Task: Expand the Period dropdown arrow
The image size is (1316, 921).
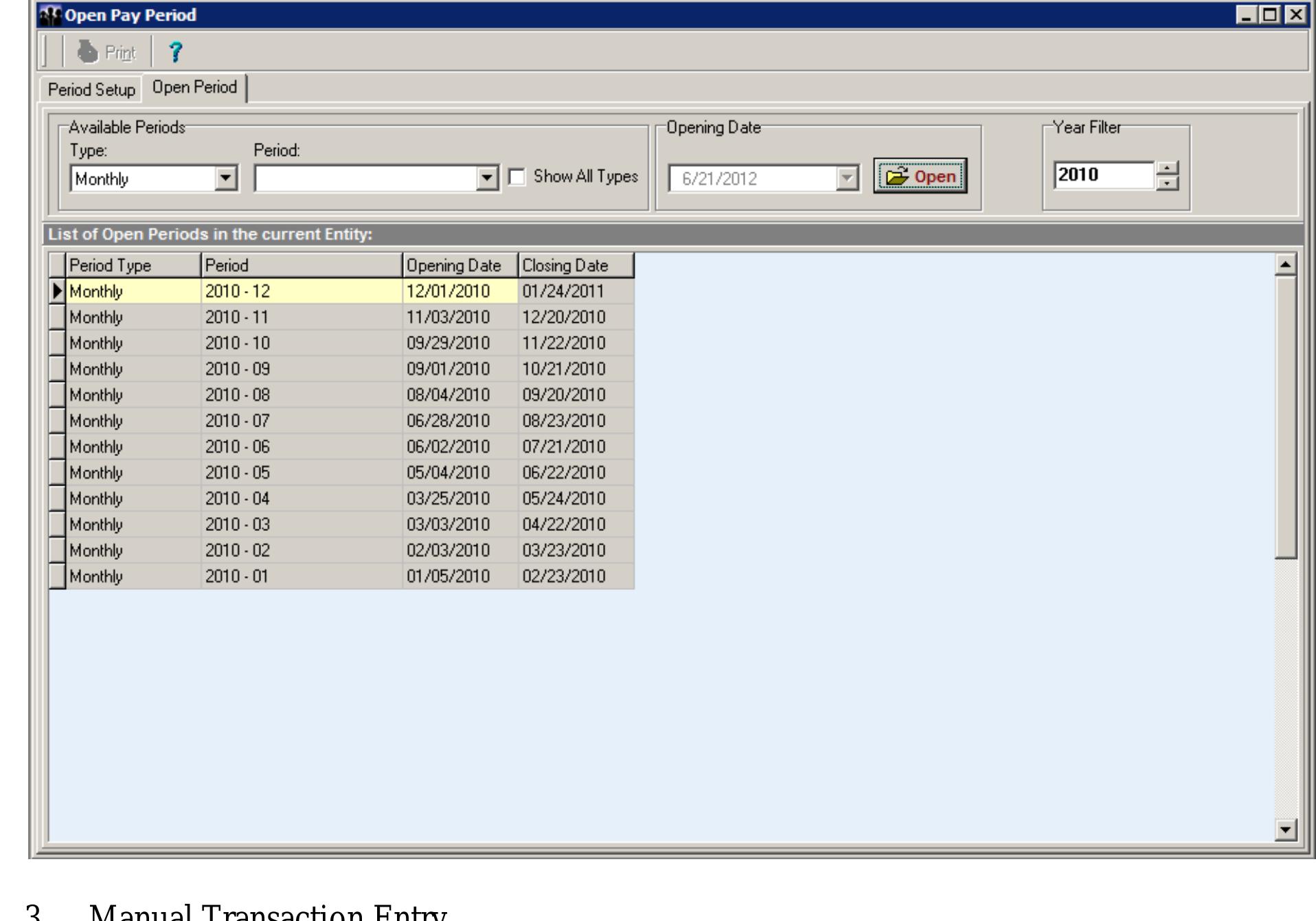Action: point(487,179)
